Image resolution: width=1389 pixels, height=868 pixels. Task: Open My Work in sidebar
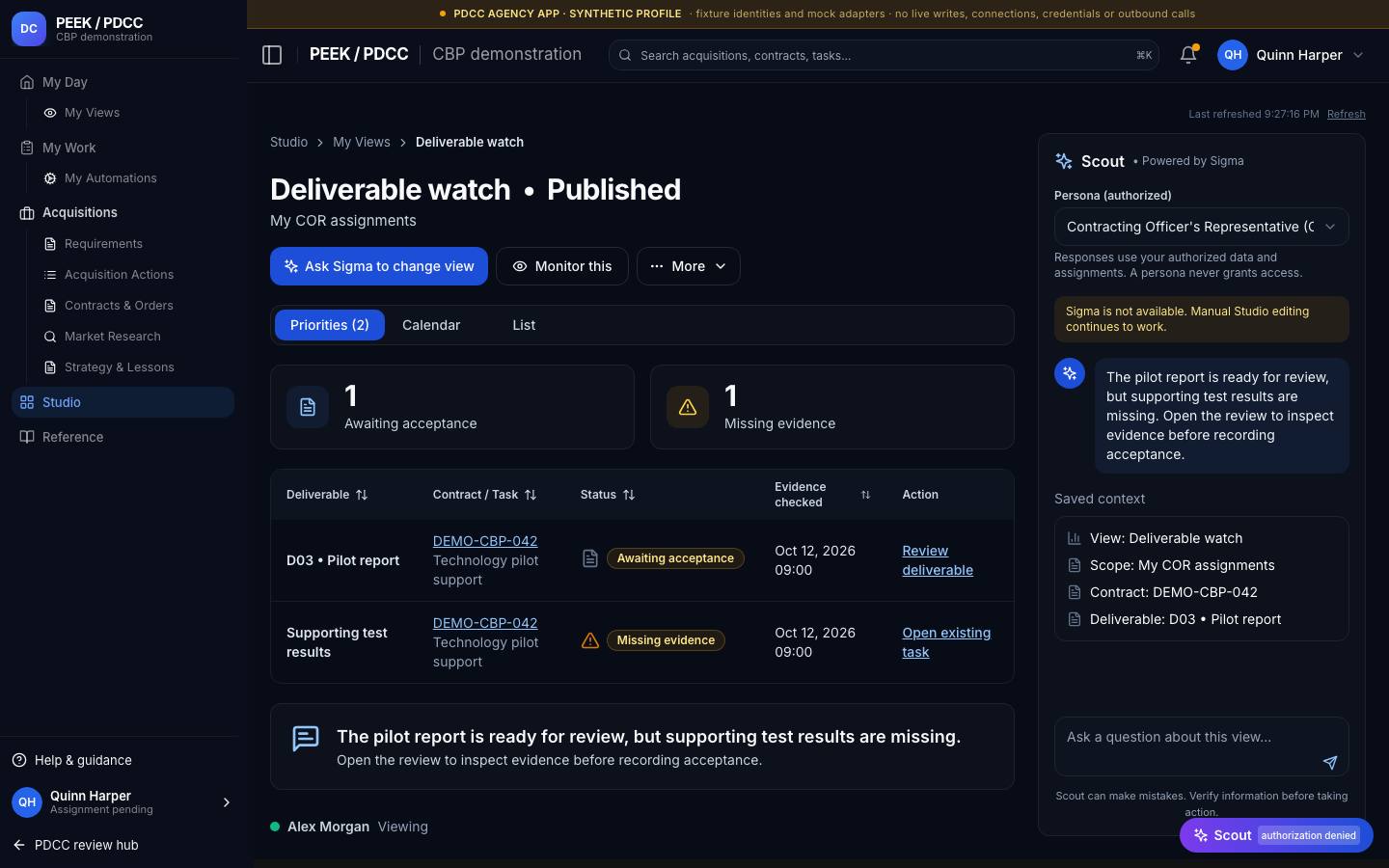[x=123, y=148]
